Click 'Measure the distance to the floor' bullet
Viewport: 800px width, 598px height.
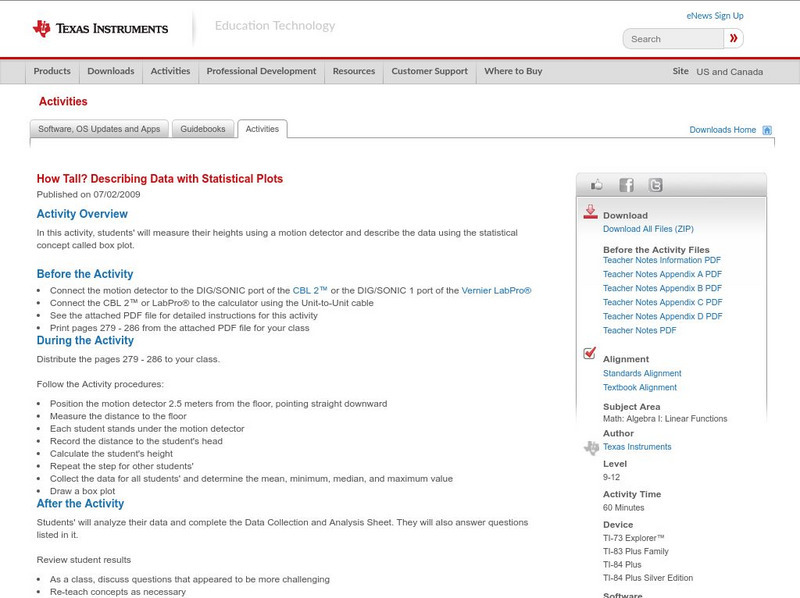tap(118, 416)
